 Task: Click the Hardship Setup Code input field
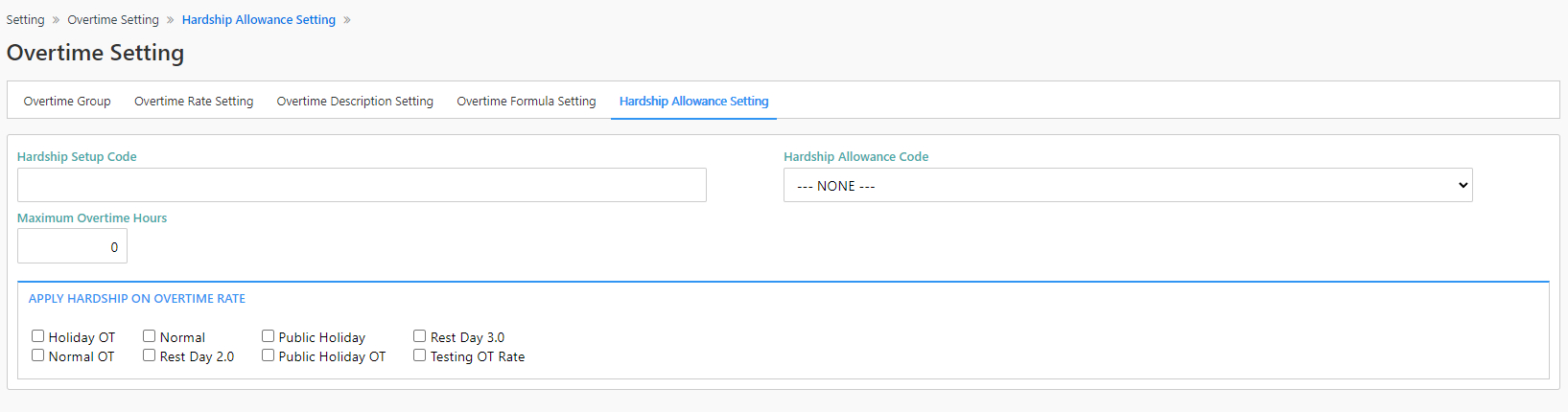(362, 185)
